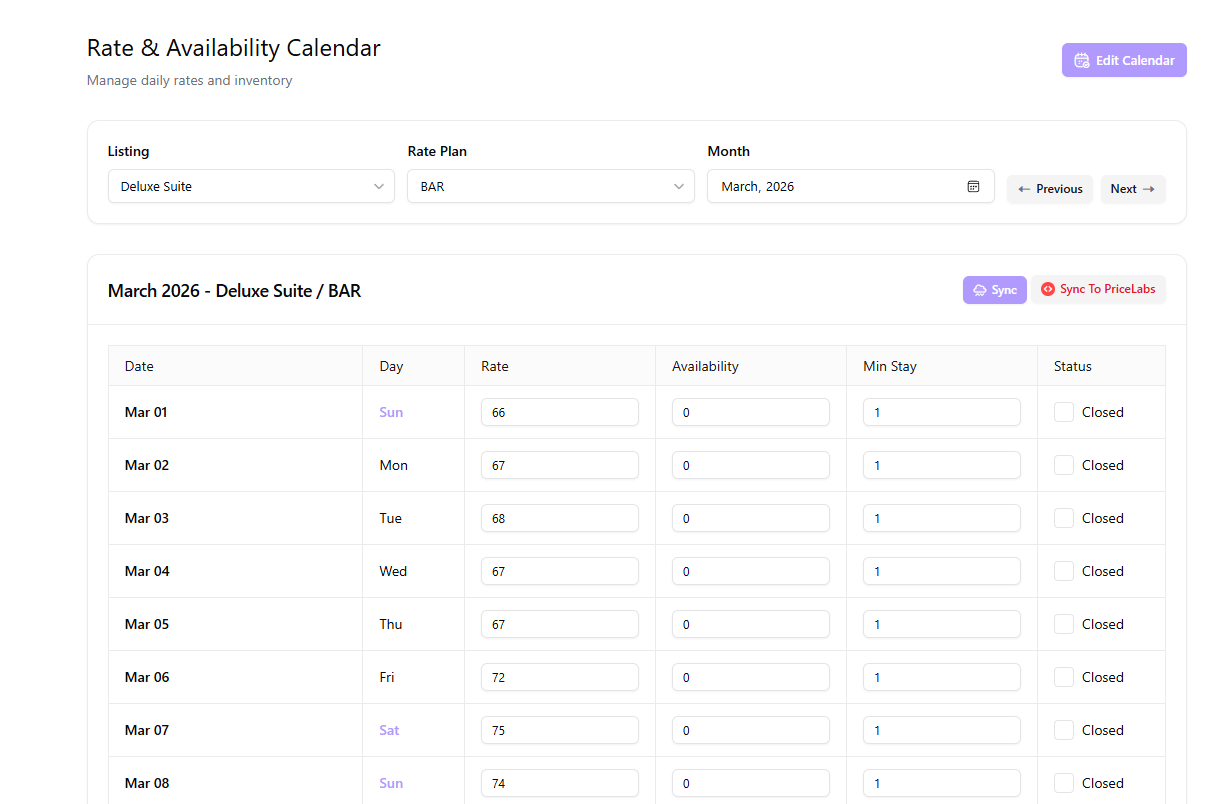The width and height of the screenshot is (1217, 804).
Task: Expand the Listing dropdown showing Deluxe Suite
Action: click(250, 186)
